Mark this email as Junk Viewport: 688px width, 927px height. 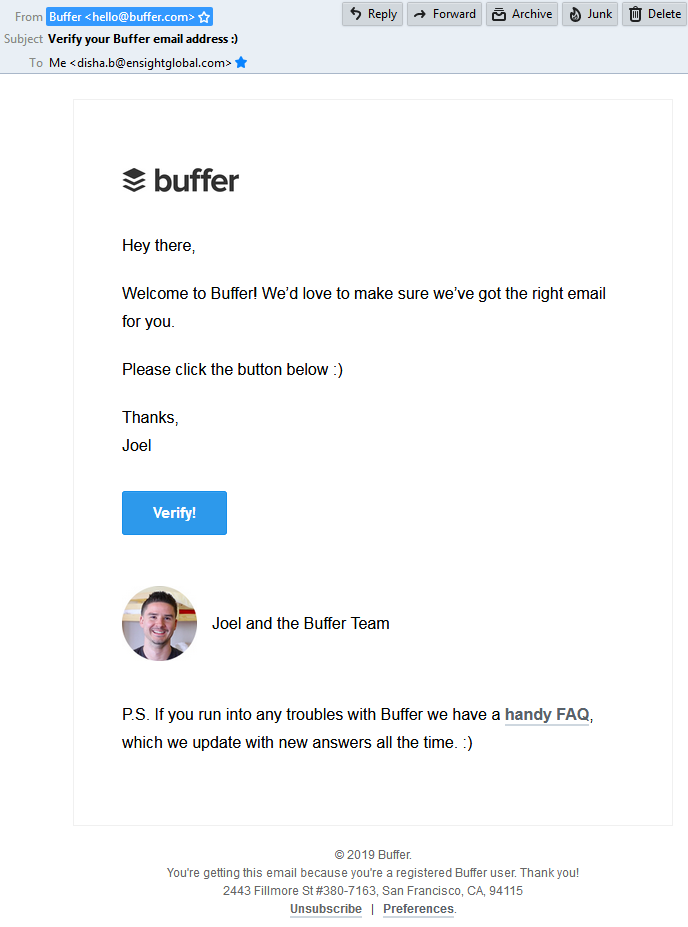(x=589, y=14)
